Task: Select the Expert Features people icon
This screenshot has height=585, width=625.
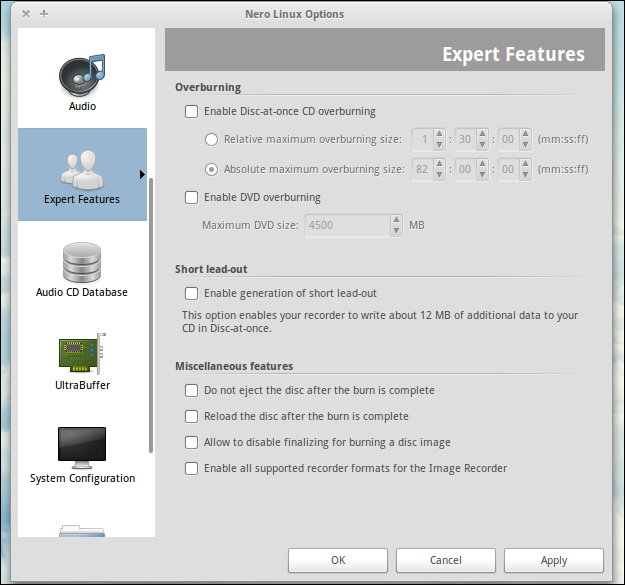Action: click(82, 170)
